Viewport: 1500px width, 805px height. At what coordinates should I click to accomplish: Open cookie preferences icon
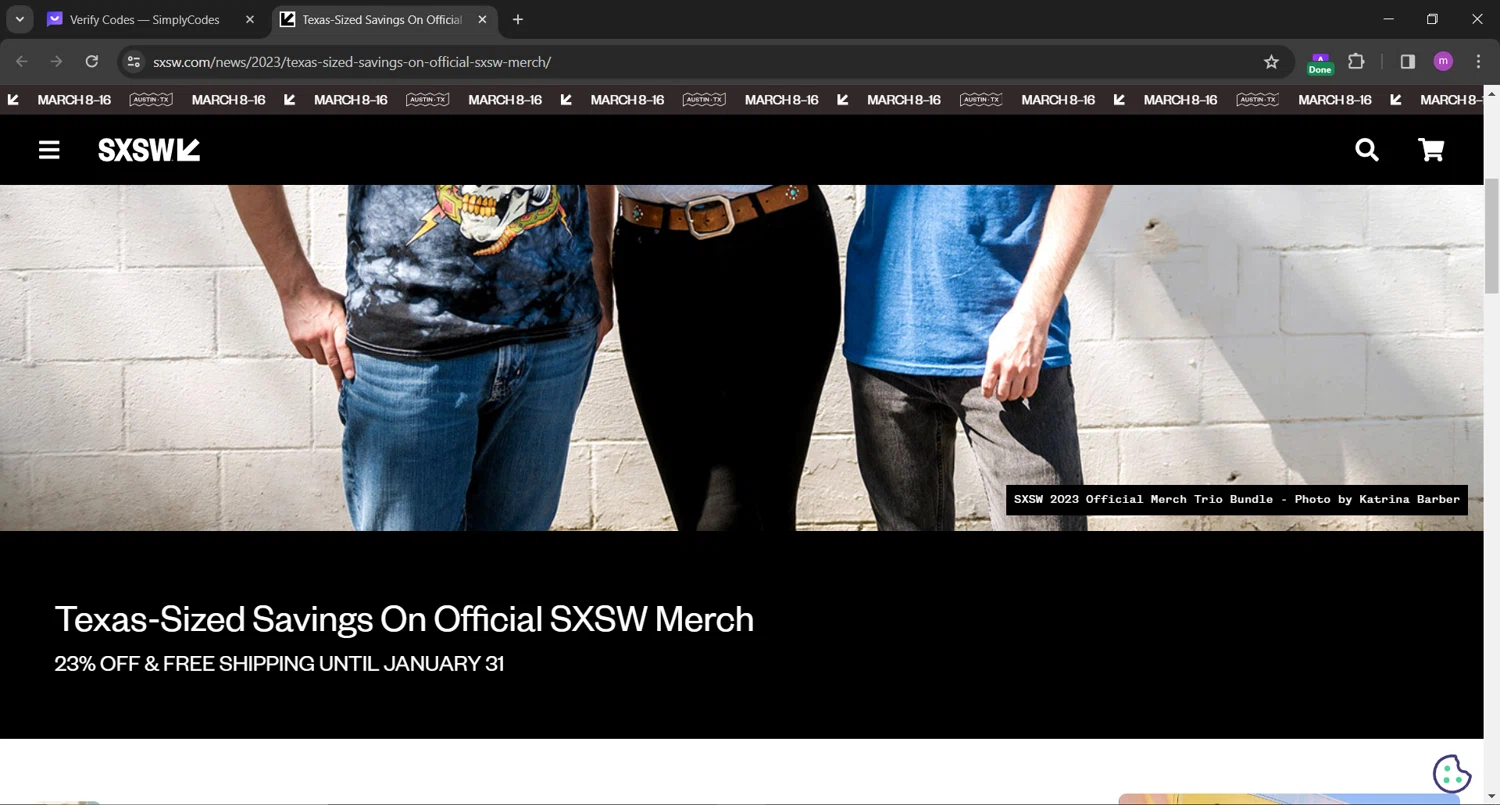(x=1452, y=773)
